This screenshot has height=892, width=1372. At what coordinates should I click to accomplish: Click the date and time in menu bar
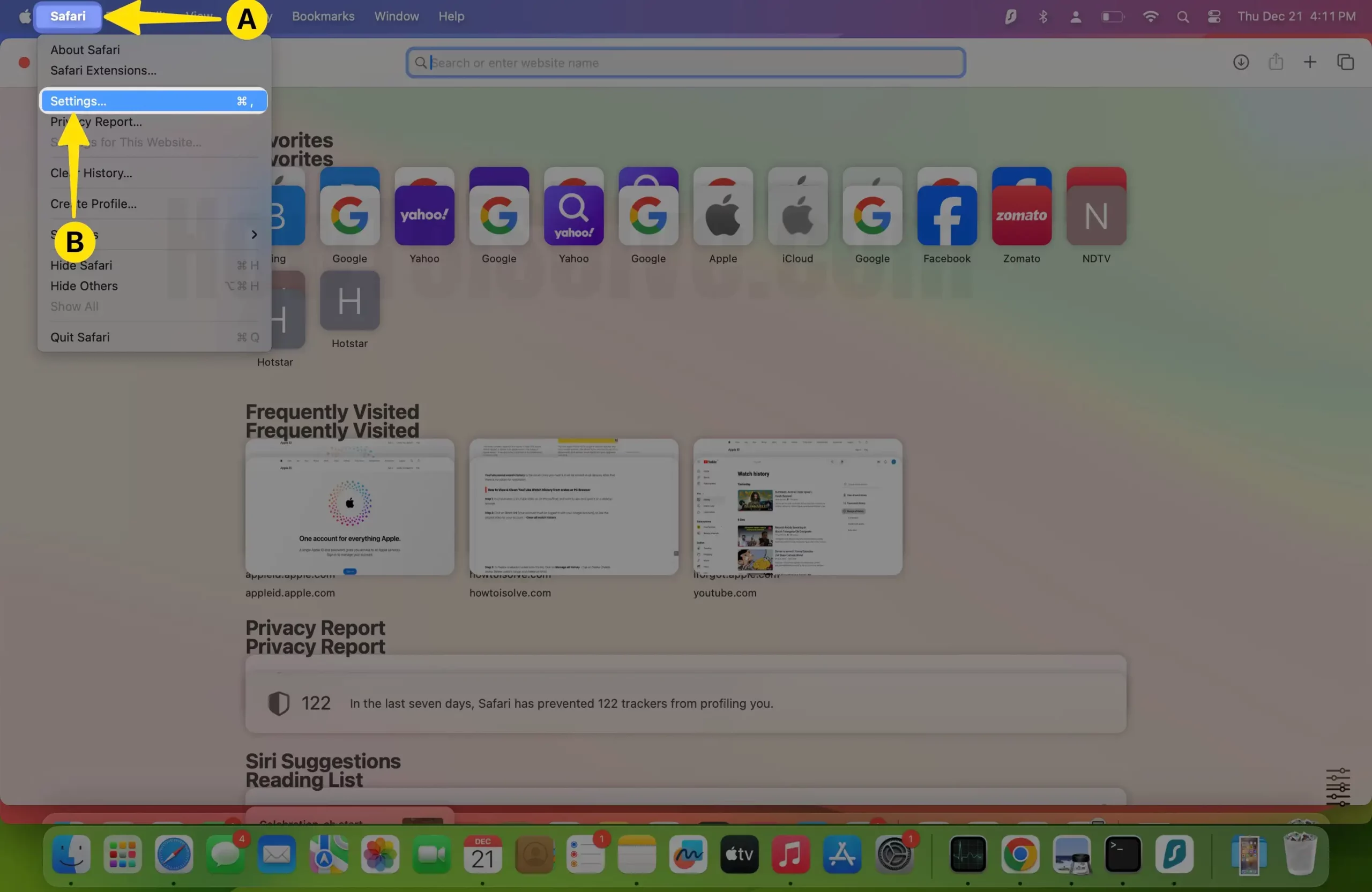pyautogui.click(x=1296, y=16)
